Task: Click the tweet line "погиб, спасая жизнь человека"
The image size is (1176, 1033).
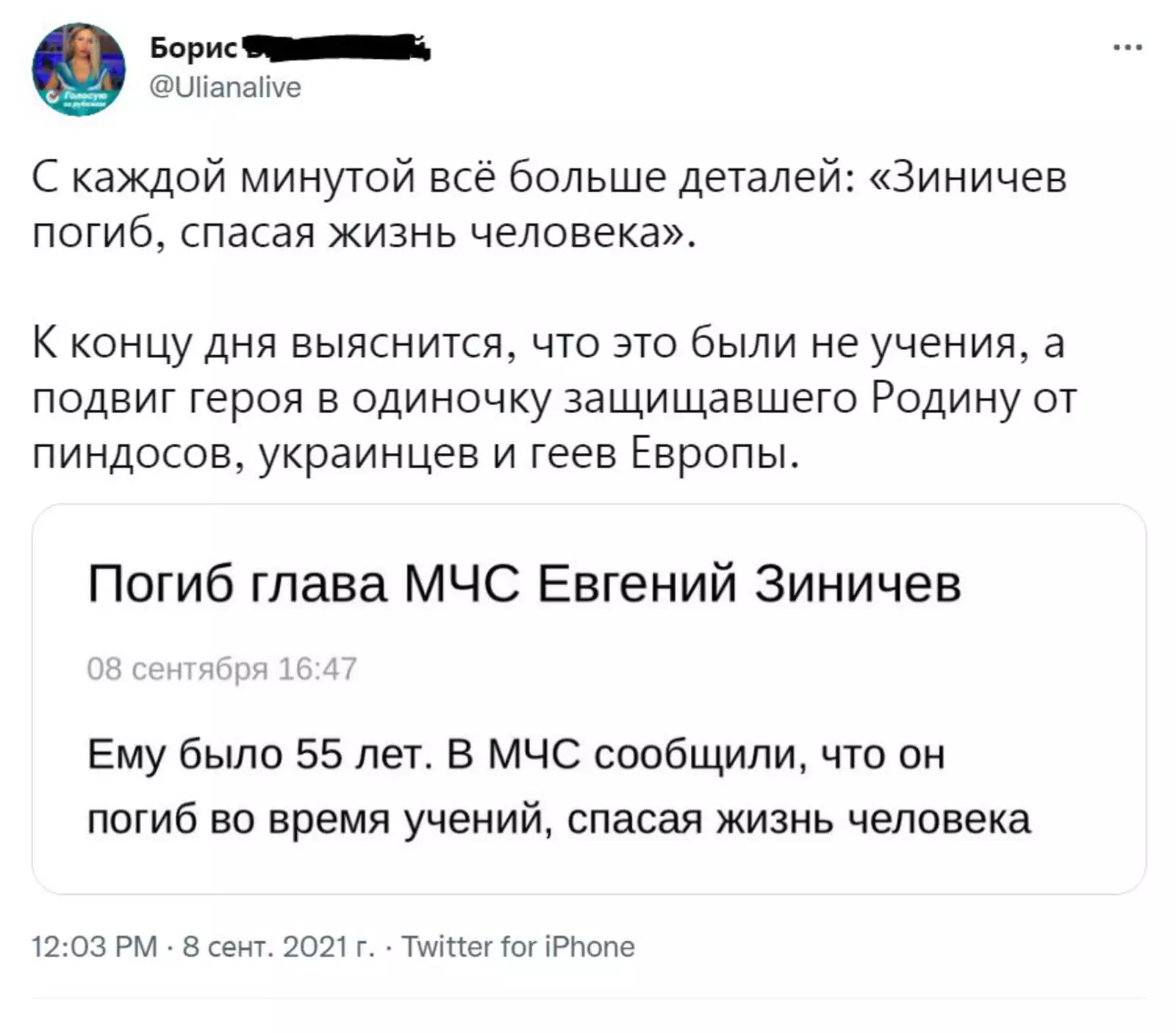Action: [362, 233]
